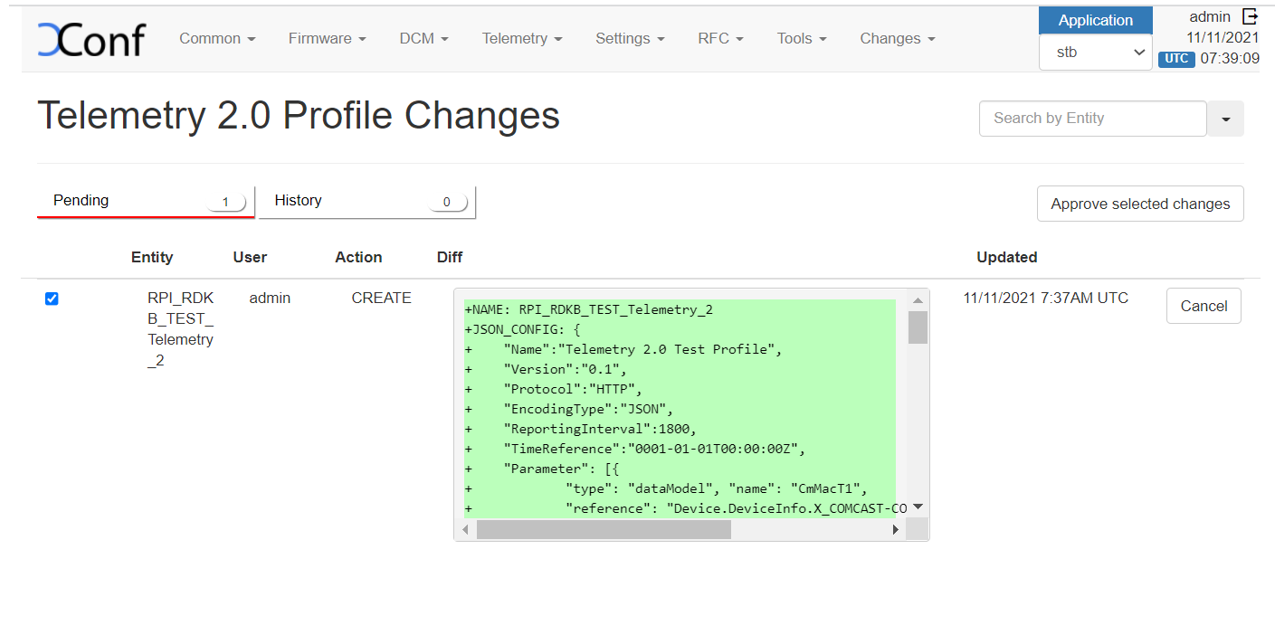Open the Firmware menu
The width and height of the screenshot is (1280, 617).
[327, 39]
